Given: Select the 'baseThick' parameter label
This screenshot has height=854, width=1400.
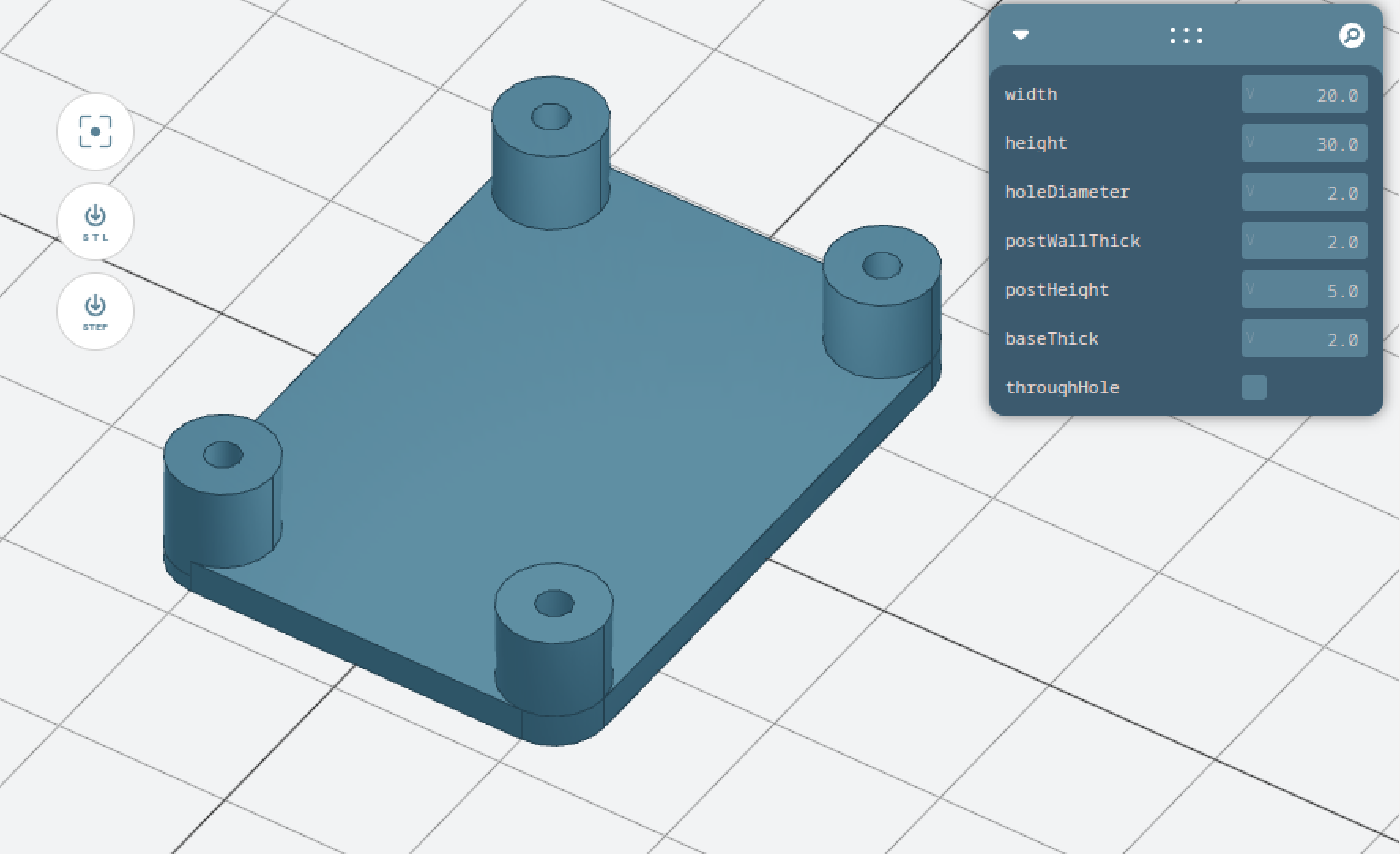Looking at the screenshot, I should click(1052, 339).
